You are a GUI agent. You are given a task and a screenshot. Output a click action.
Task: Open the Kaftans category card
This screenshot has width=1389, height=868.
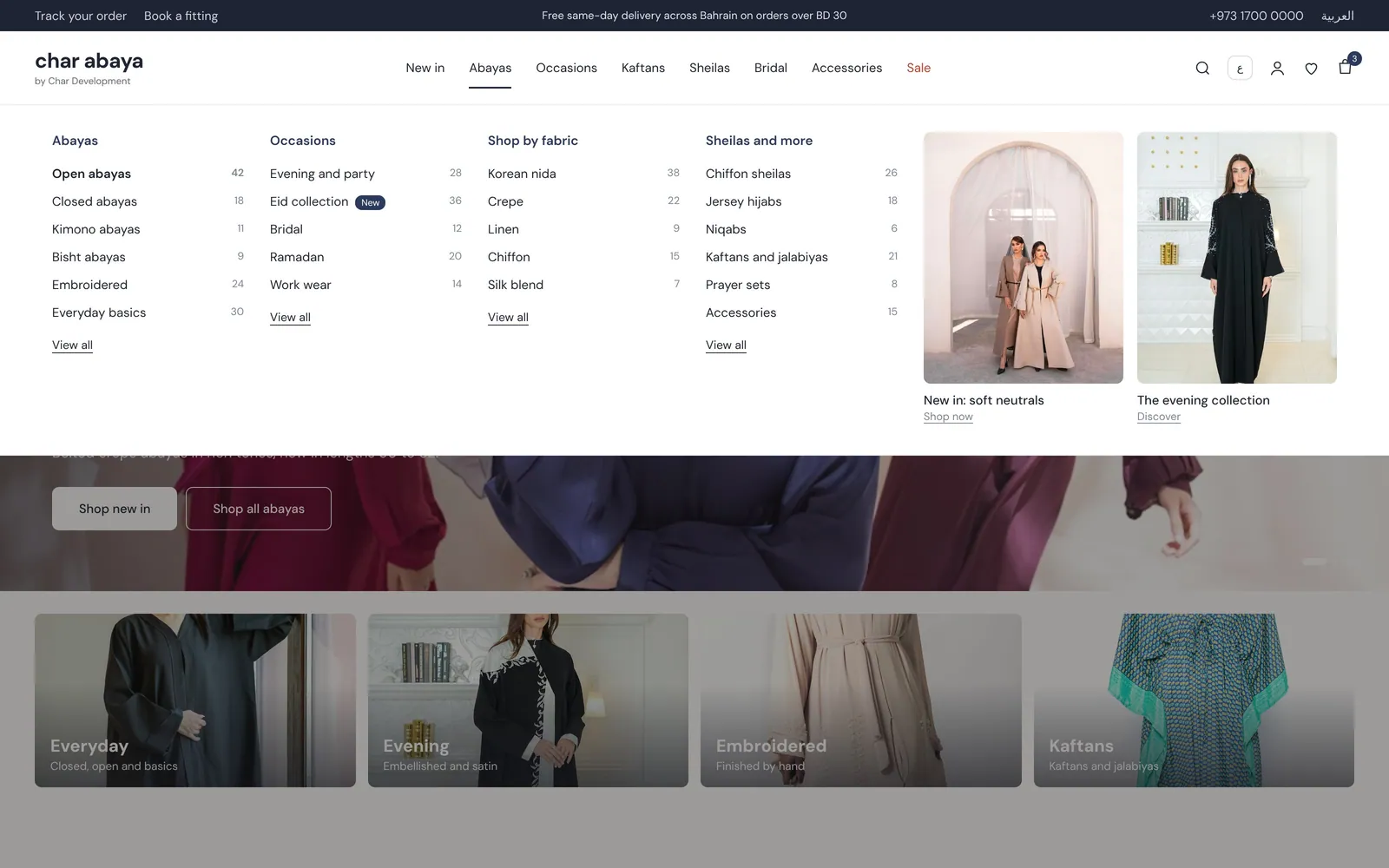point(1194,700)
